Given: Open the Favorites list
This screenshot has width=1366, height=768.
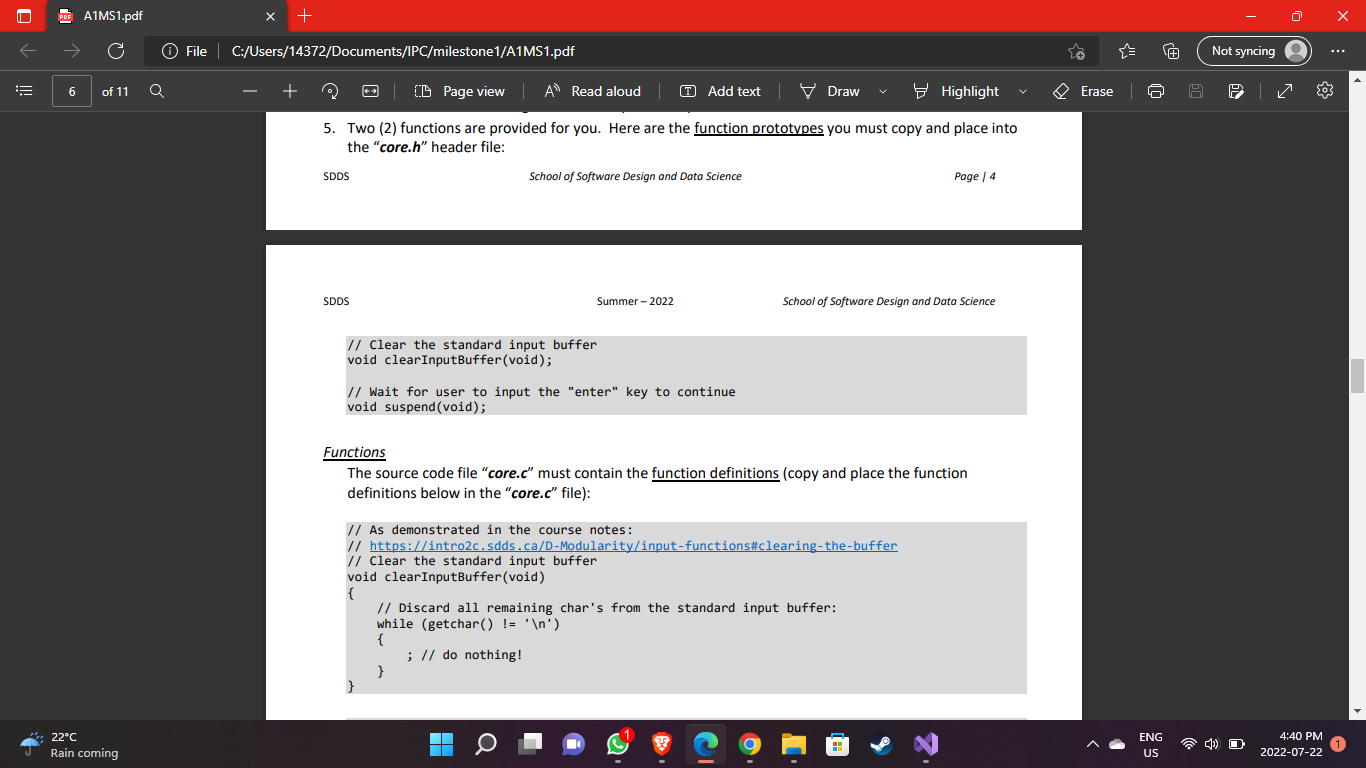Looking at the screenshot, I should click(1127, 51).
